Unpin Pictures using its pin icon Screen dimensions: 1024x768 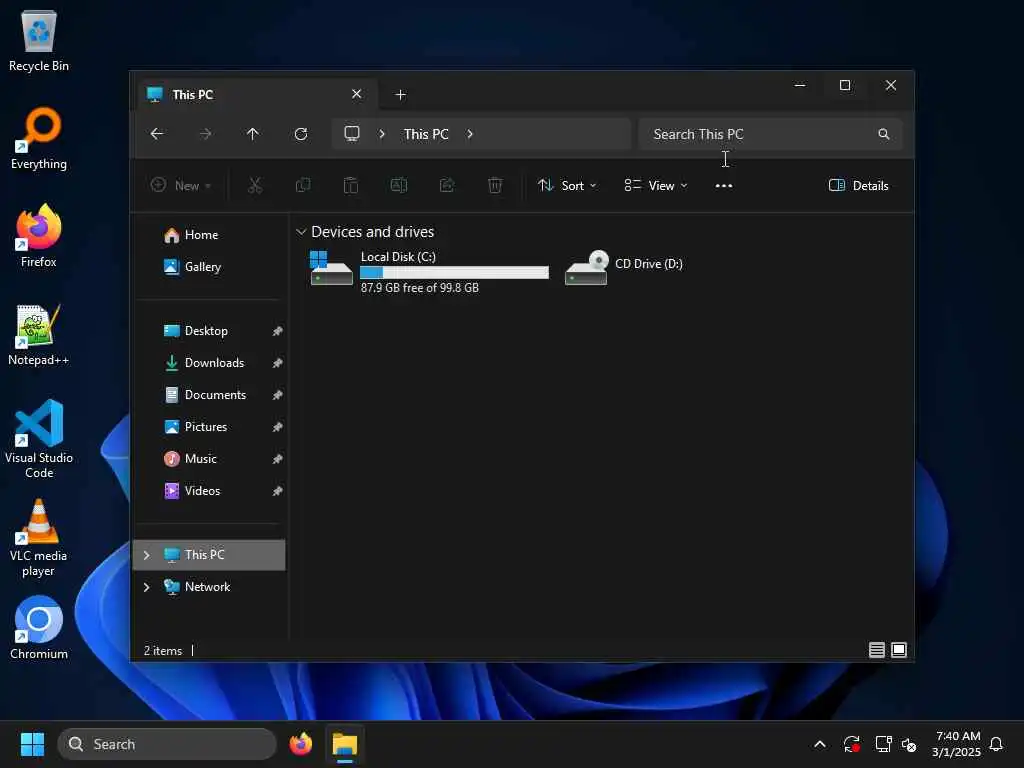(x=278, y=427)
